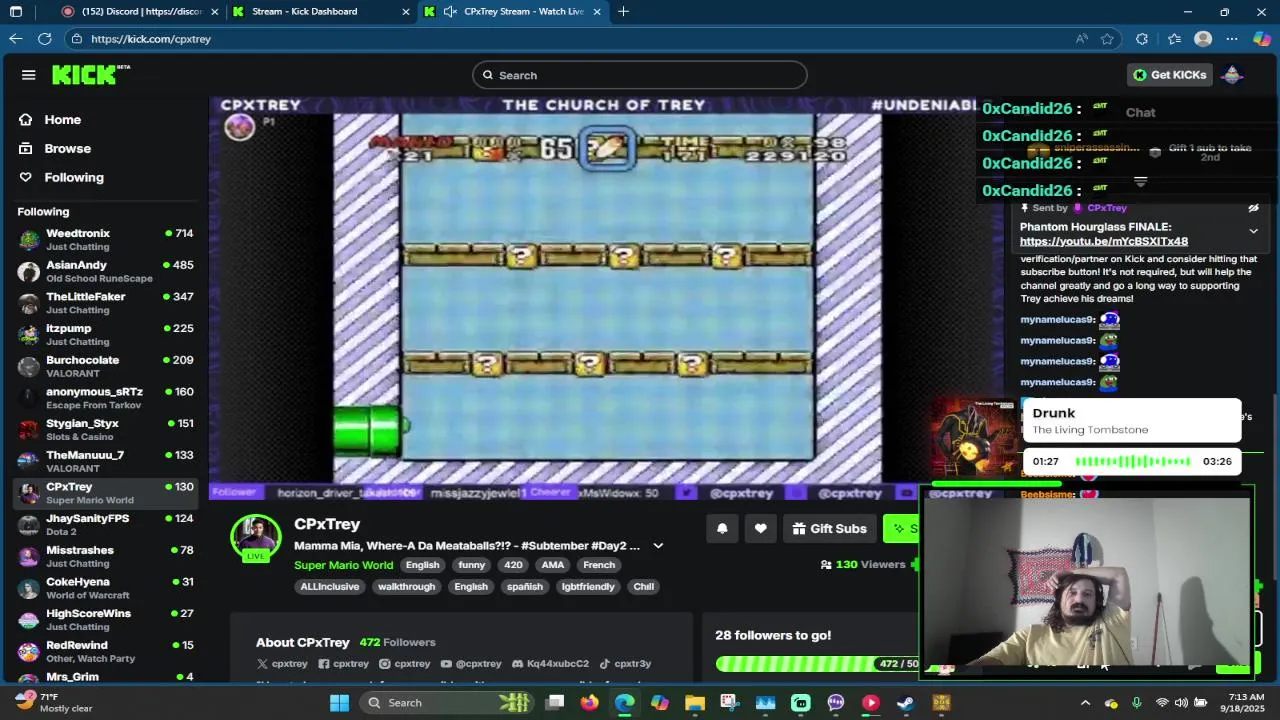
Task: Open the Discord Kq44xubcC2 link
Action: 550,664
